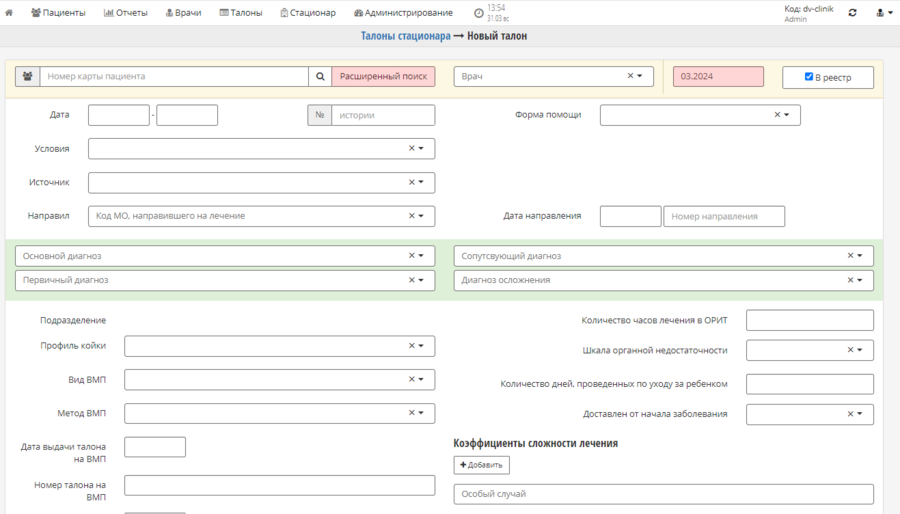Open the Первичный диагноз dropdown

421,280
